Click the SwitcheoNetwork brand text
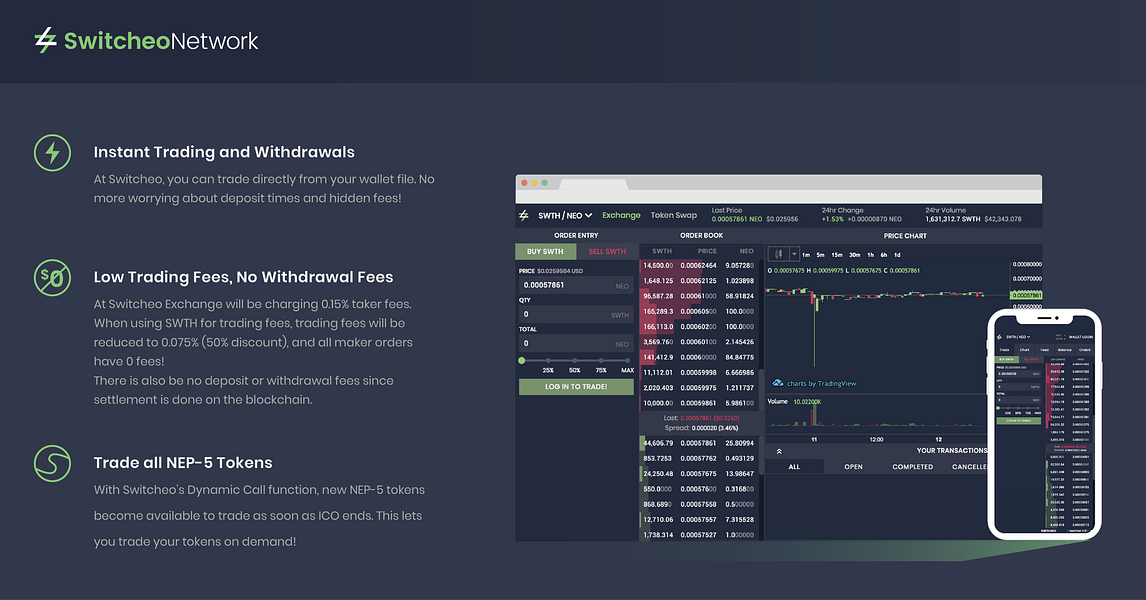This screenshot has width=1146, height=600. click(x=161, y=41)
